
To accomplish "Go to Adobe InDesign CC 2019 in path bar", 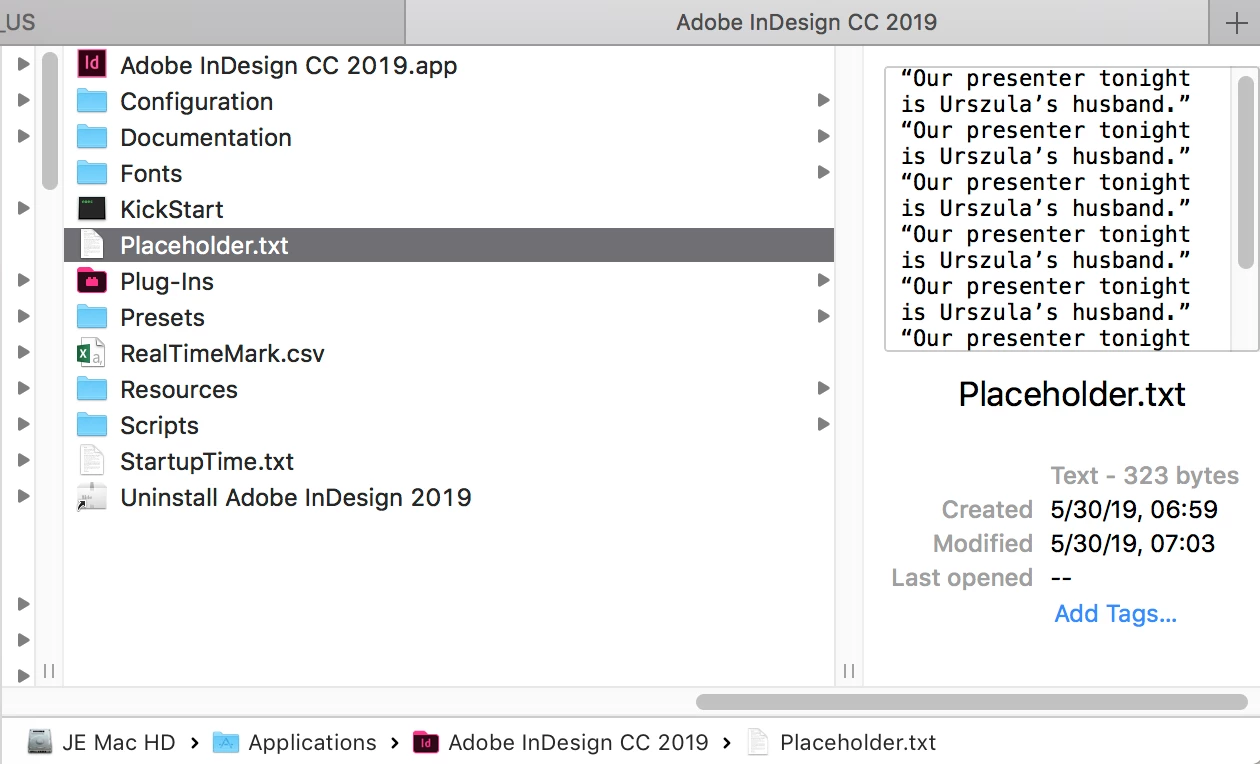I will pyautogui.click(x=578, y=742).
